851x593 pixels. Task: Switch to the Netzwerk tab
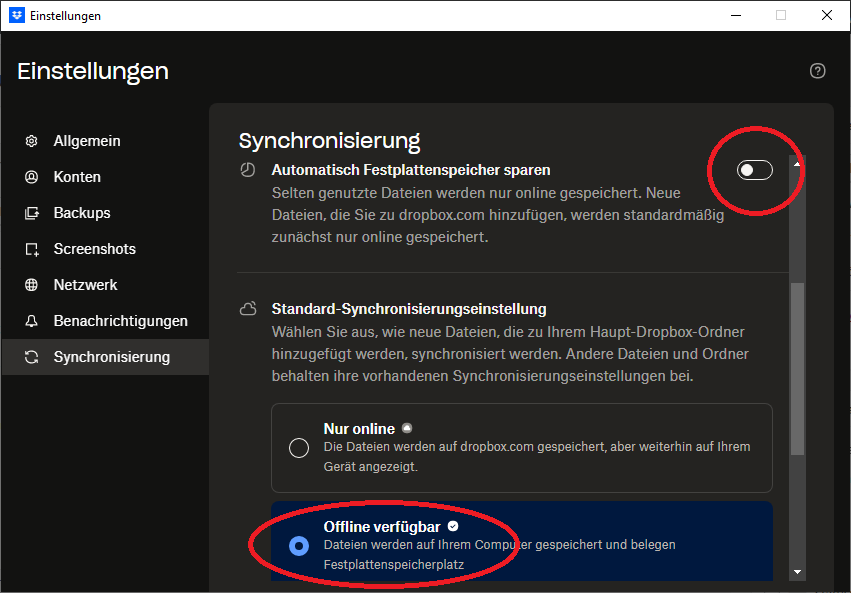coord(85,285)
